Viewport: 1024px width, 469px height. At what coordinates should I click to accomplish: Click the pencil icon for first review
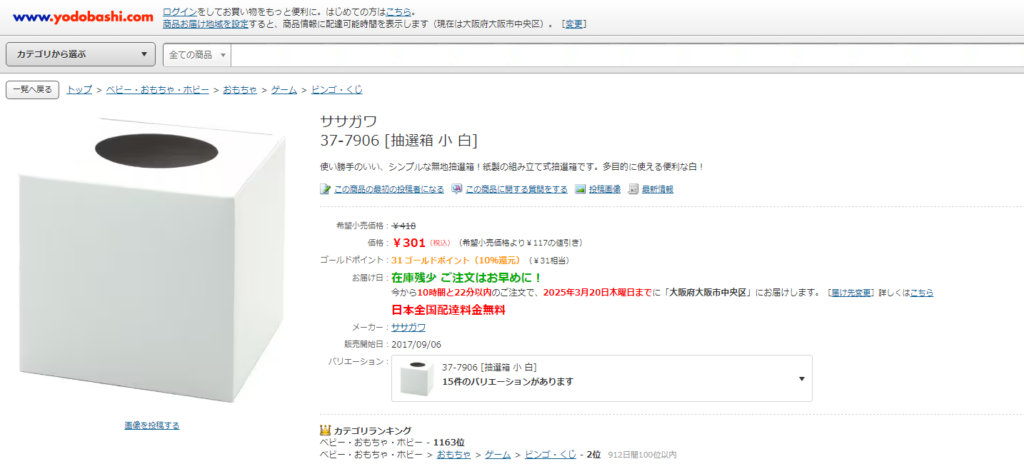point(325,189)
